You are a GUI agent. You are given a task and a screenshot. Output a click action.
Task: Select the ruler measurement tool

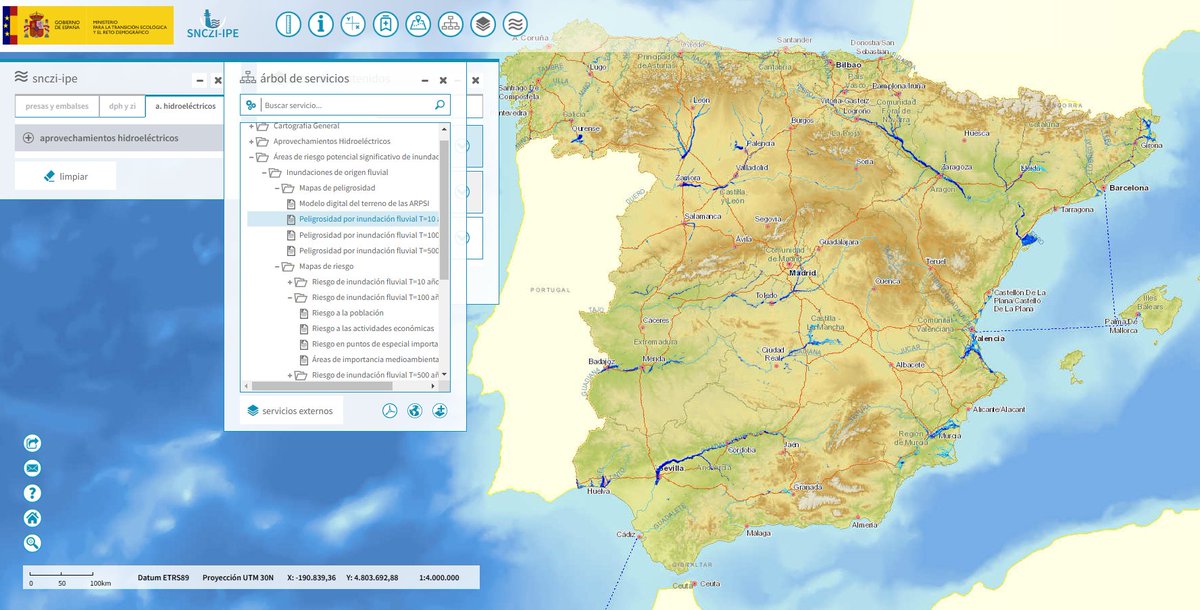288,24
